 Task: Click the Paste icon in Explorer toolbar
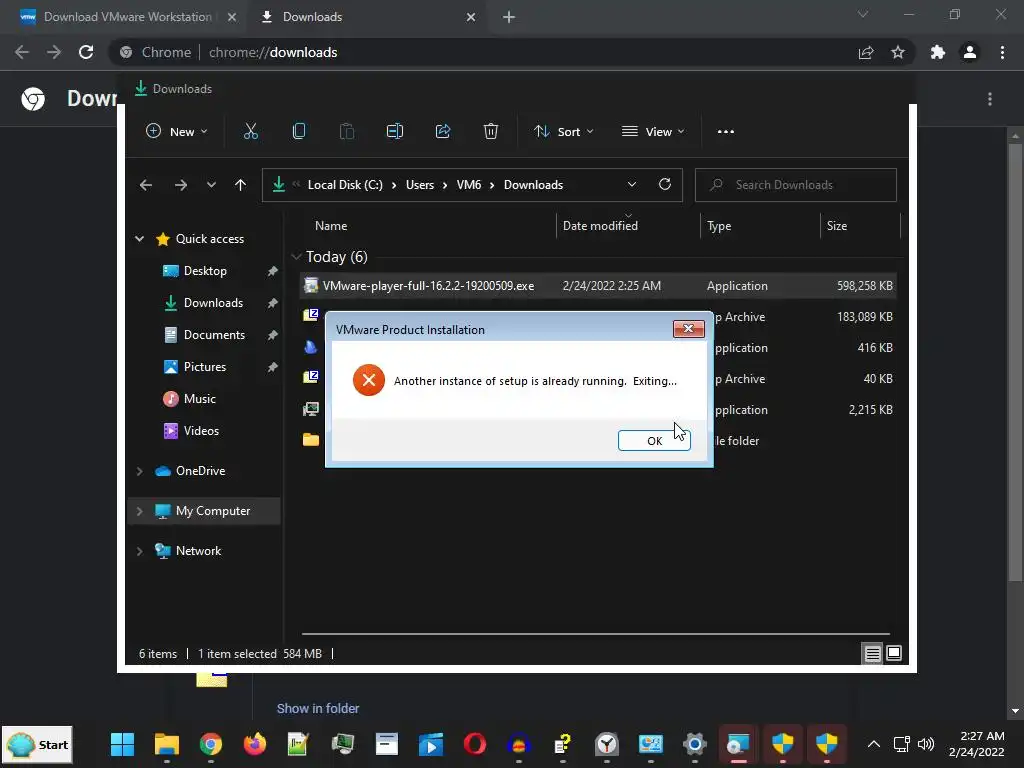coord(347,131)
